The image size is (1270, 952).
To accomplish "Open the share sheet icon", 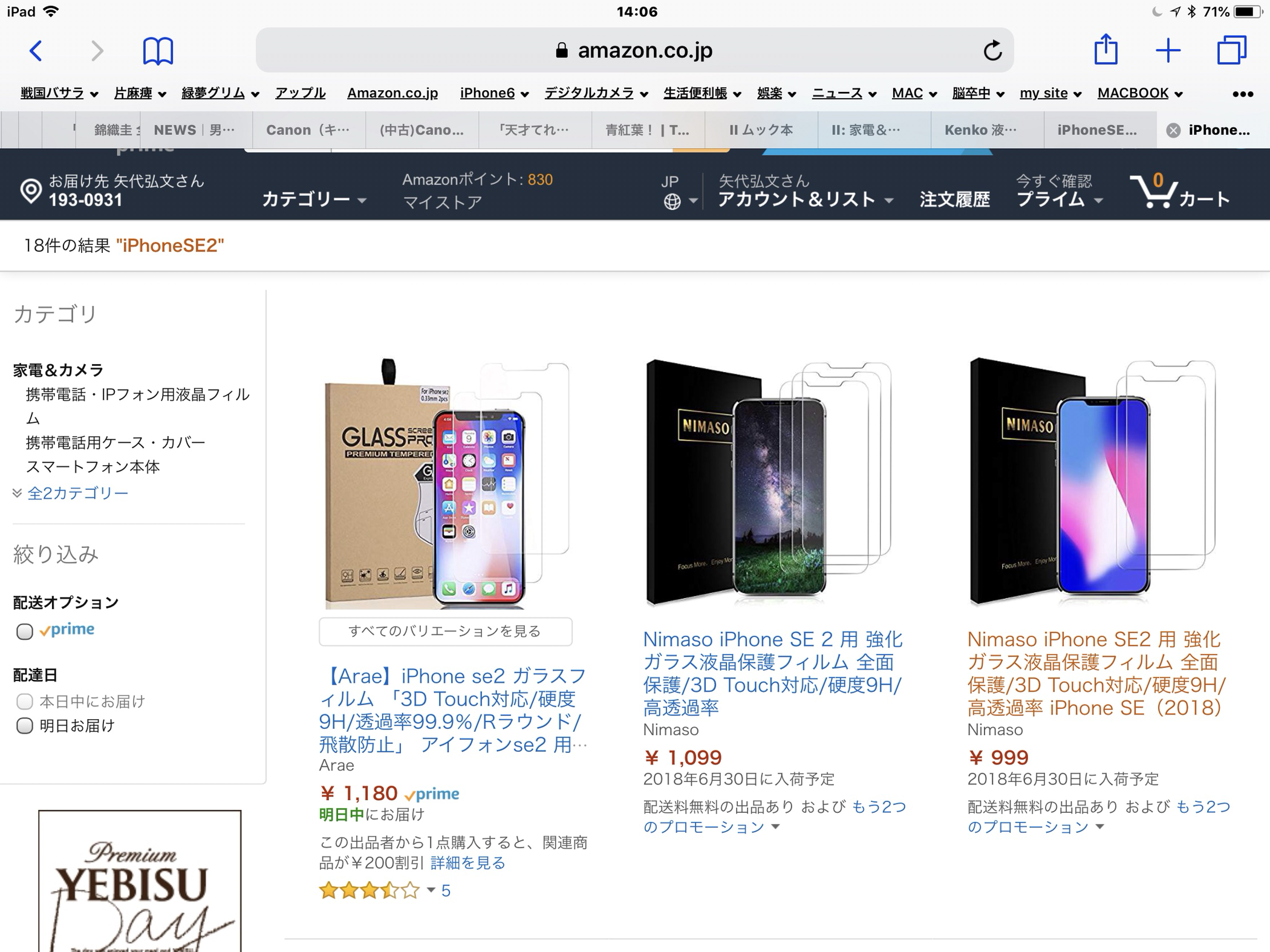I will coord(1106,49).
